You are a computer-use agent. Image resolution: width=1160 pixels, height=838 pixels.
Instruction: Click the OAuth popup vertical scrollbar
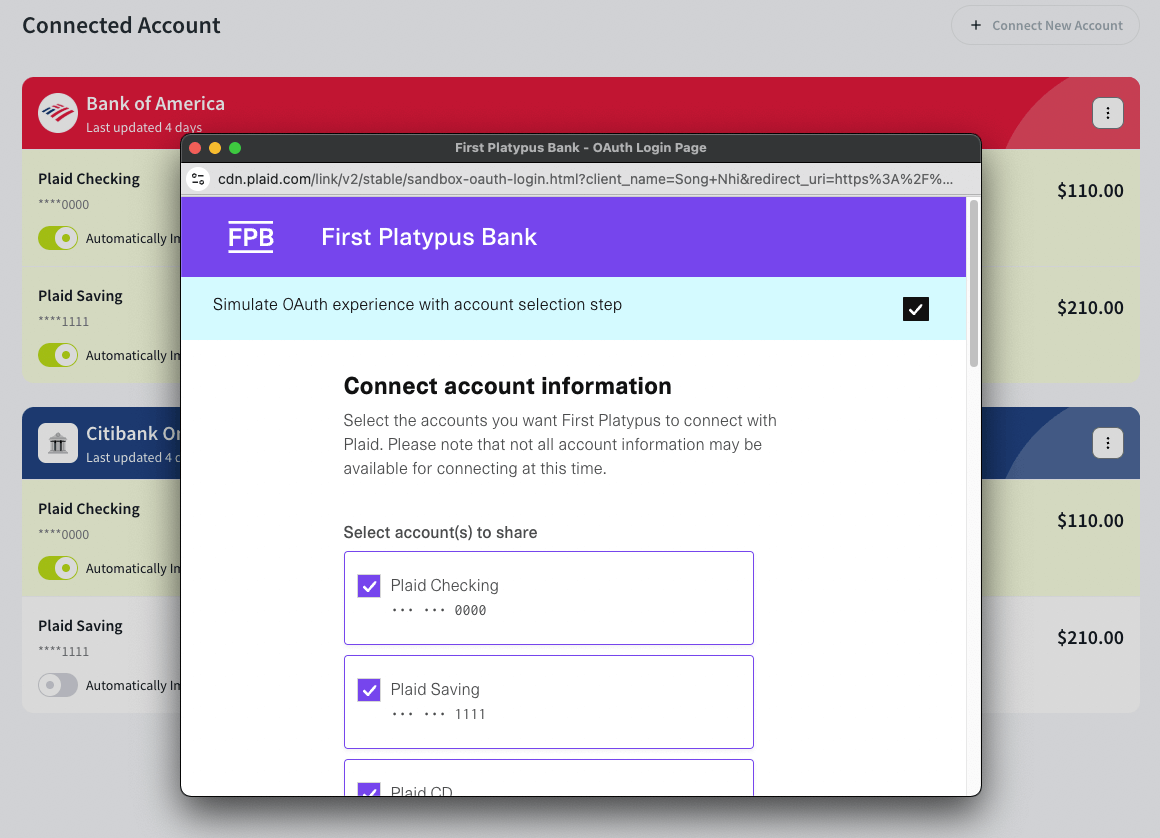[974, 283]
